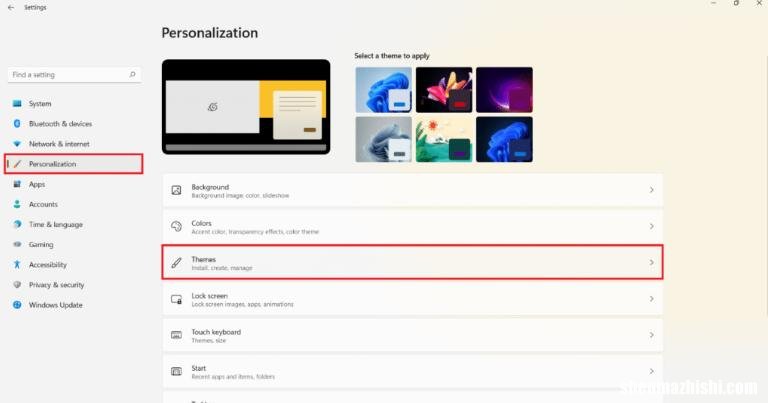Image resolution: width=768 pixels, height=403 pixels.
Task: Click the Network wifi icon
Action: (x=17, y=144)
